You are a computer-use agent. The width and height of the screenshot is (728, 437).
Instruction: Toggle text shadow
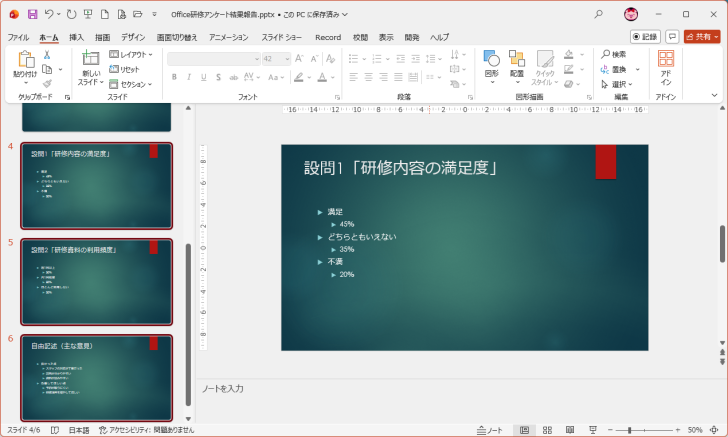point(218,77)
